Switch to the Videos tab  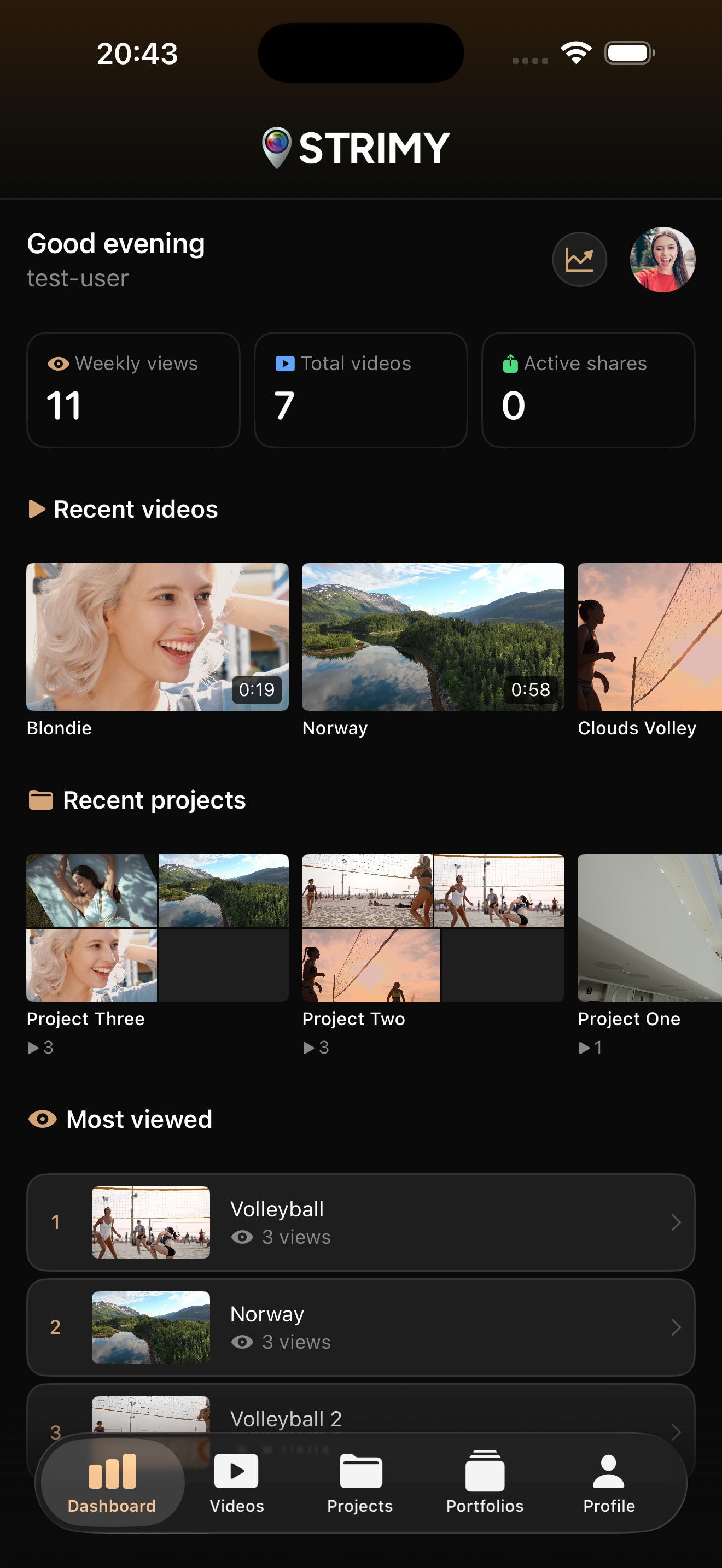coord(237,1483)
